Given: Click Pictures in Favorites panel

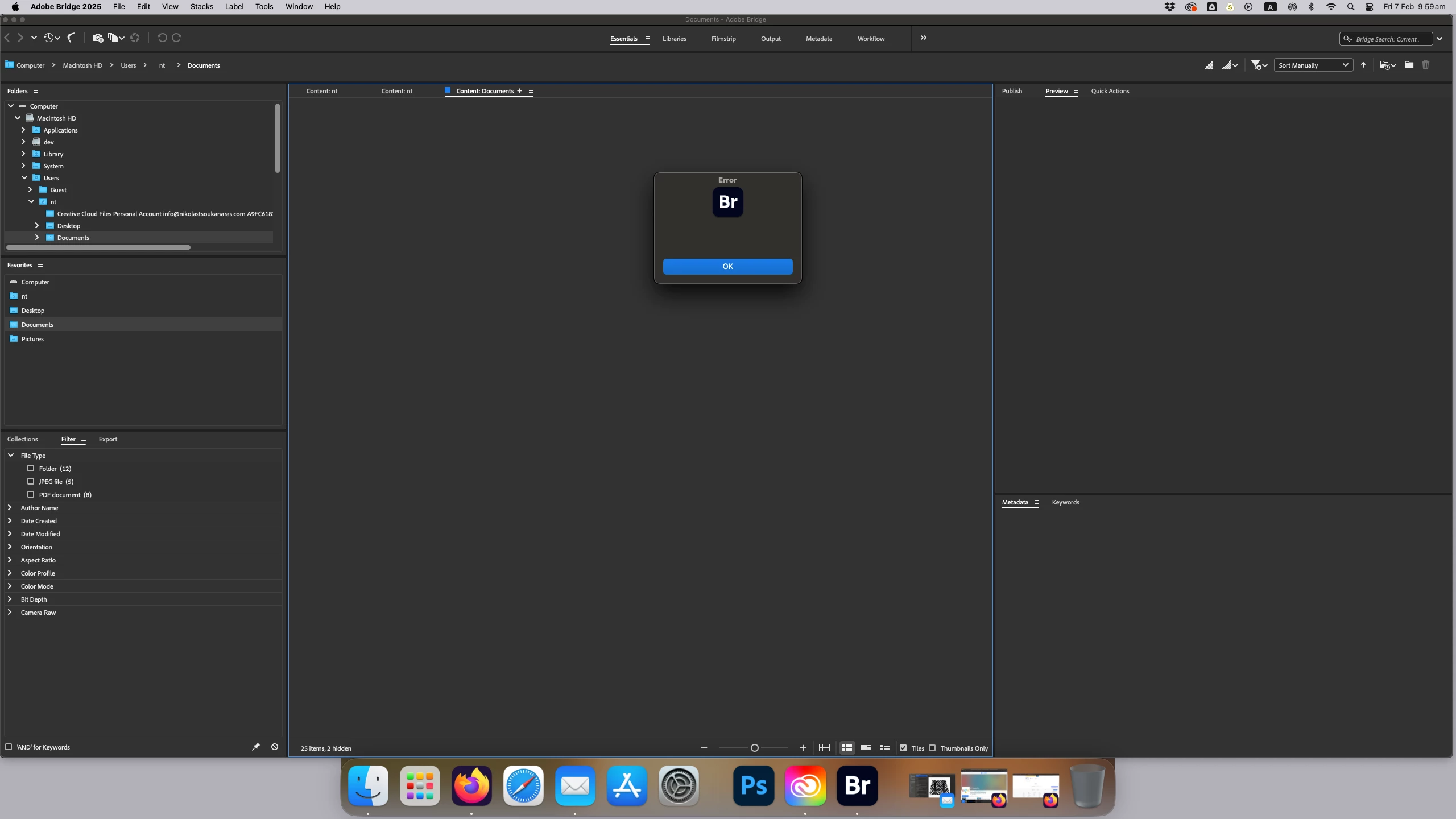Looking at the screenshot, I should 32,339.
